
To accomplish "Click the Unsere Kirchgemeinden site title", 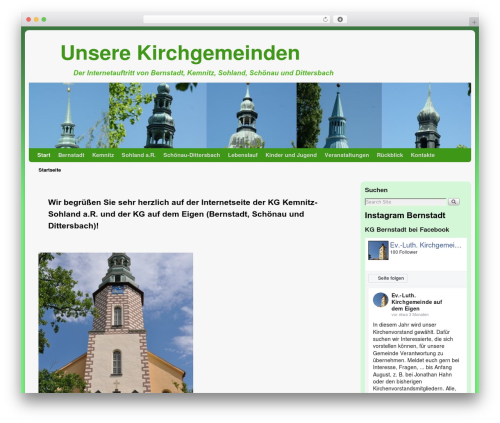I will pyautogui.click(x=180, y=53).
